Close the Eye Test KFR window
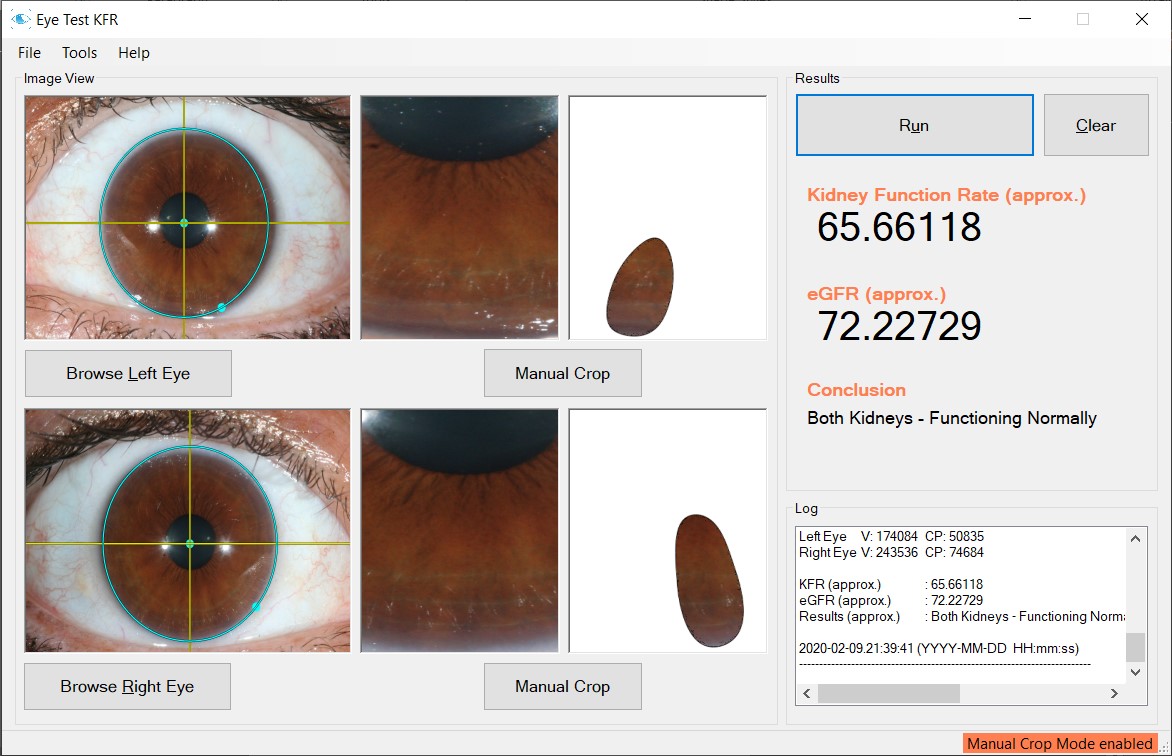 [x=1141, y=19]
